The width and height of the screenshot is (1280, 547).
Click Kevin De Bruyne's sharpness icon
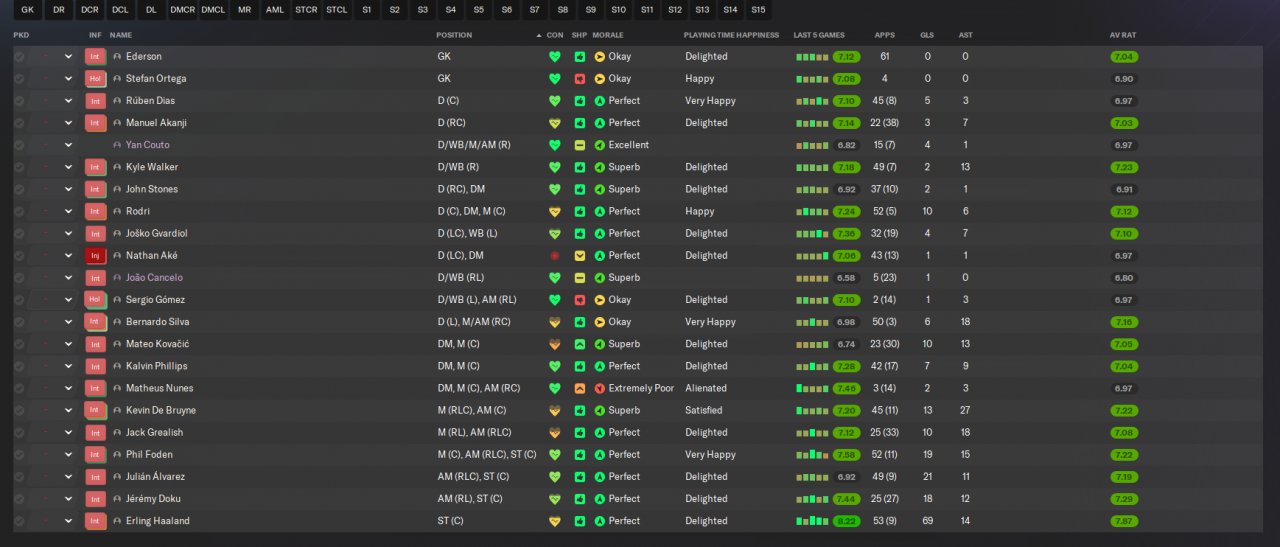click(580, 410)
